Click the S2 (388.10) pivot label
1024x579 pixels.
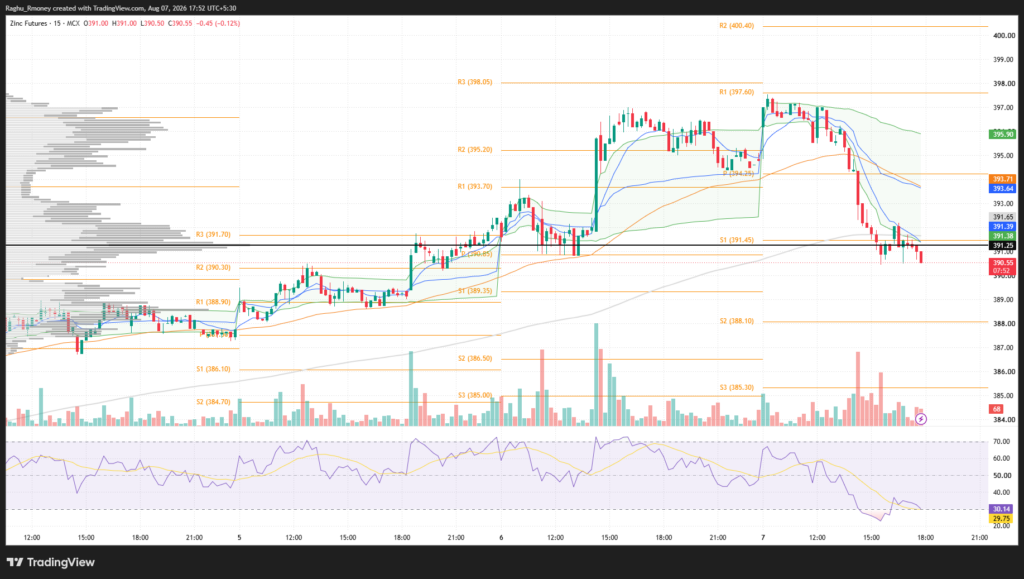pyautogui.click(x=737, y=321)
